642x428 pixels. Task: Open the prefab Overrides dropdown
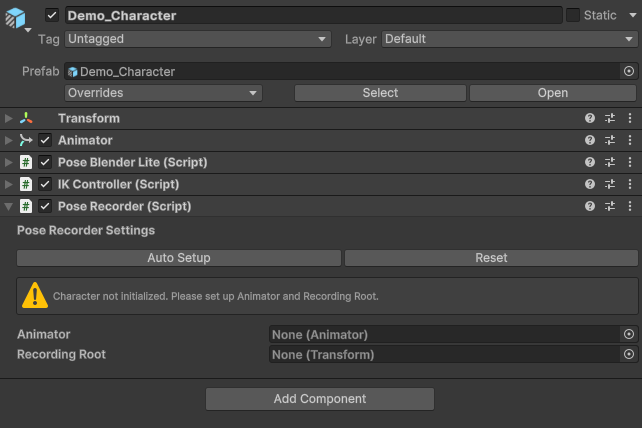[x=163, y=93]
